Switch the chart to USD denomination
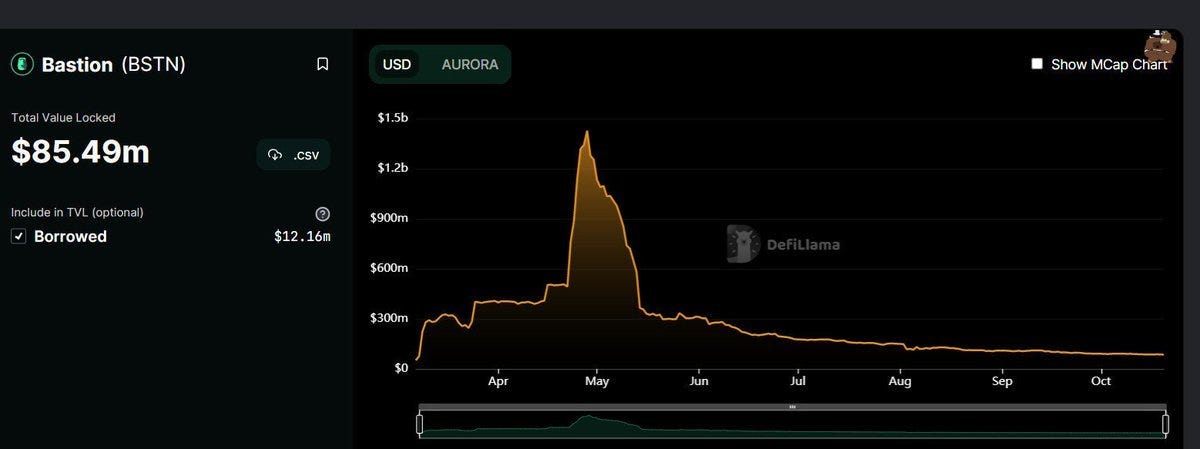This screenshot has height=449, width=1200. pos(397,64)
